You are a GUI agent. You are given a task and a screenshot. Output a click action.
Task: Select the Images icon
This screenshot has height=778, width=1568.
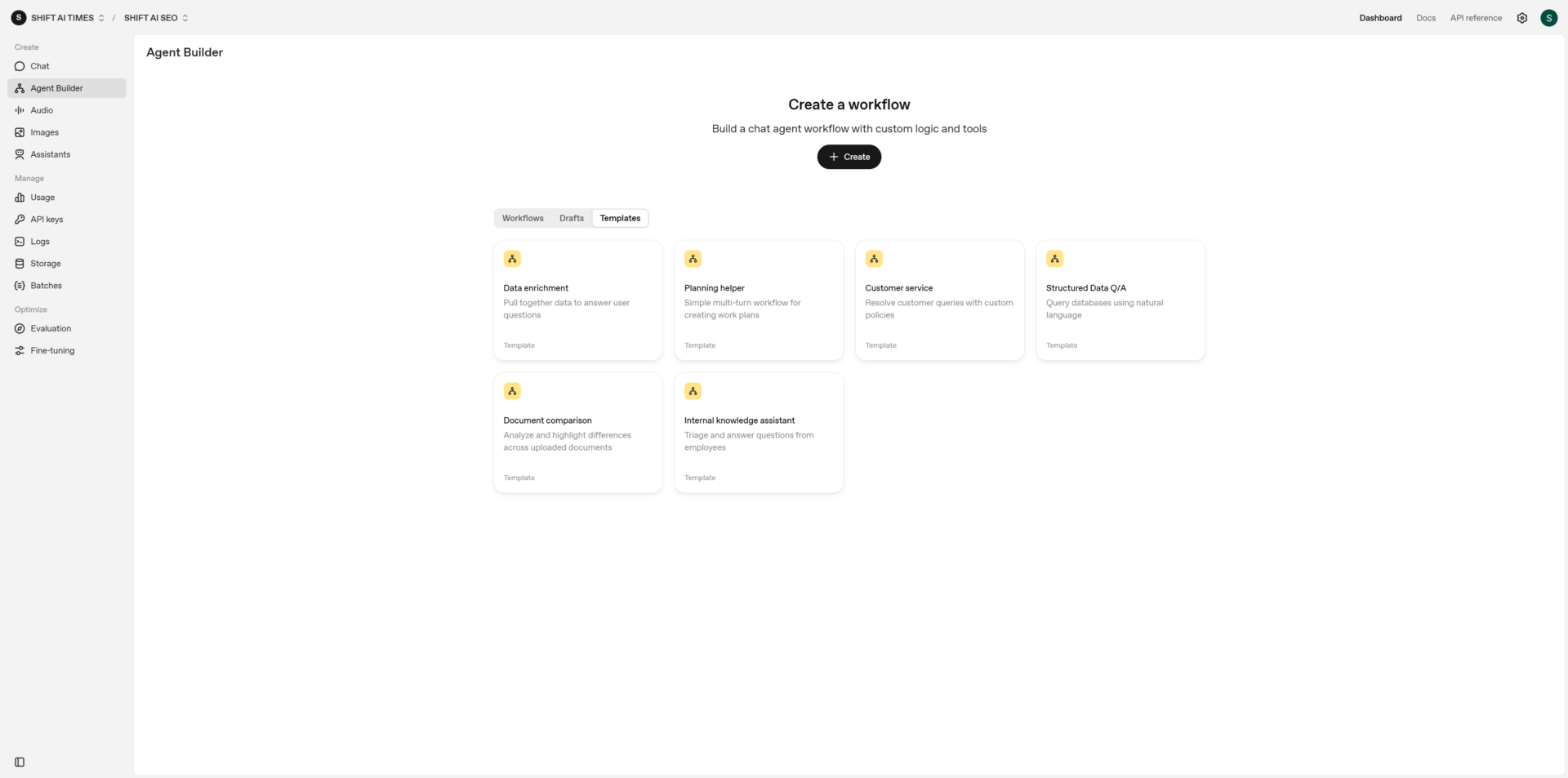point(20,132)
